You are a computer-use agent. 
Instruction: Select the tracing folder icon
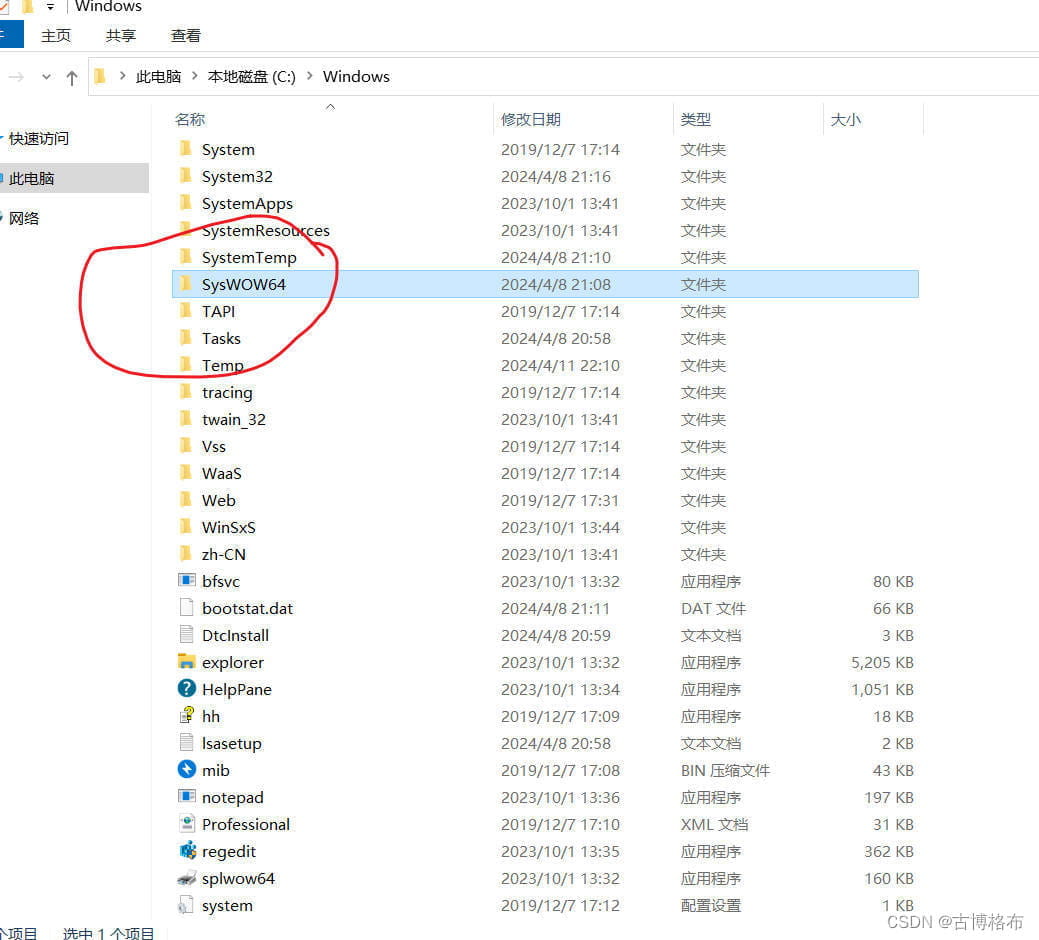point(186,392)
